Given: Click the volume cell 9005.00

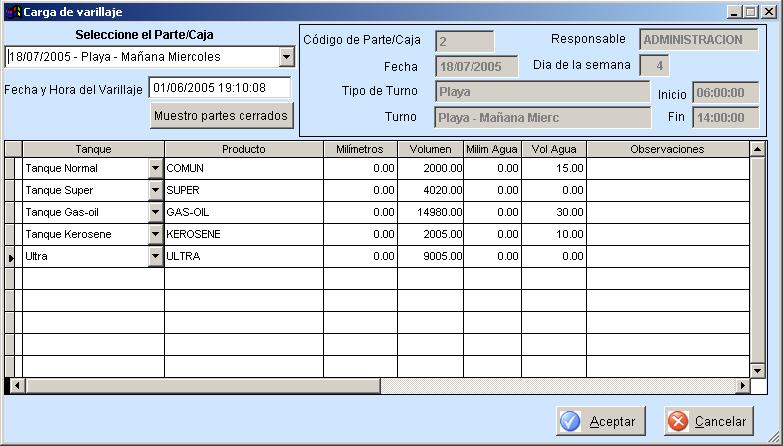Looking at the screenshot, I should [x=430, y=257].
